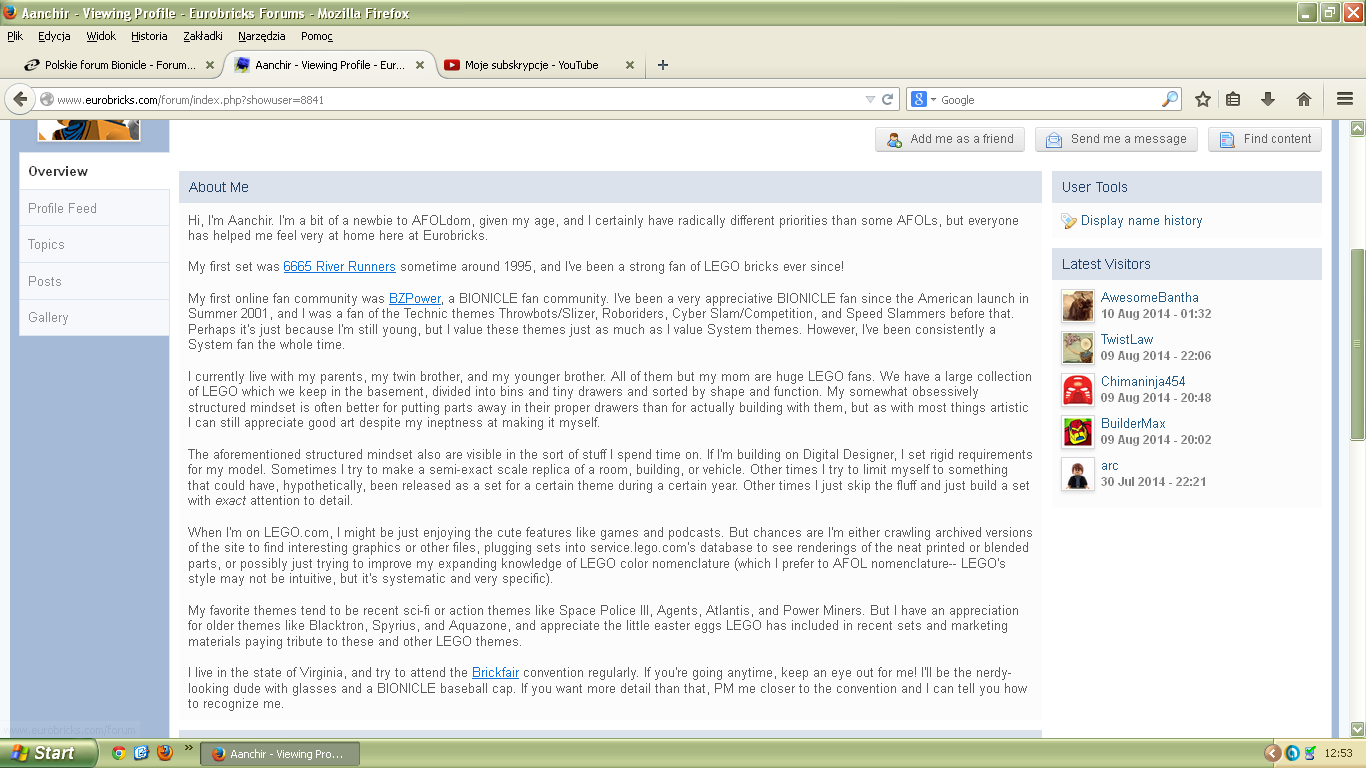Click AwesomeBantha's avatar thumbnail
Image resolution: width=1366 pixels, height=768 pixels.
click(1078, 306)
